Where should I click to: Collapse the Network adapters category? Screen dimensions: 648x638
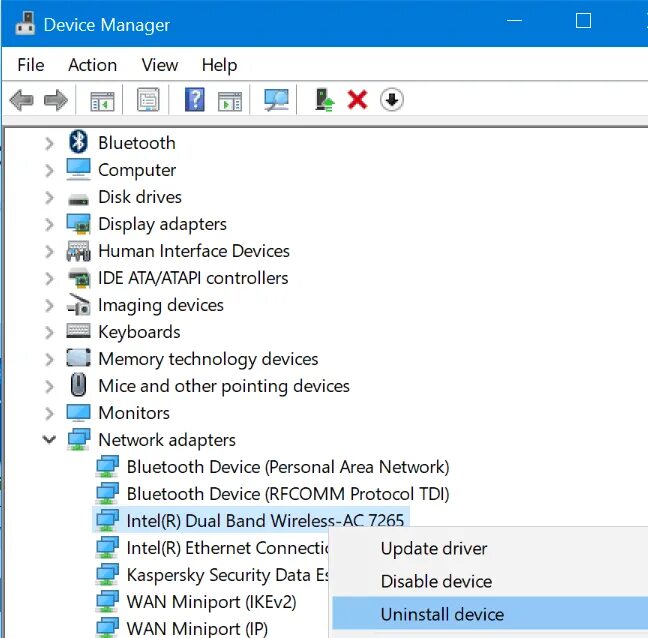[49, 439]
